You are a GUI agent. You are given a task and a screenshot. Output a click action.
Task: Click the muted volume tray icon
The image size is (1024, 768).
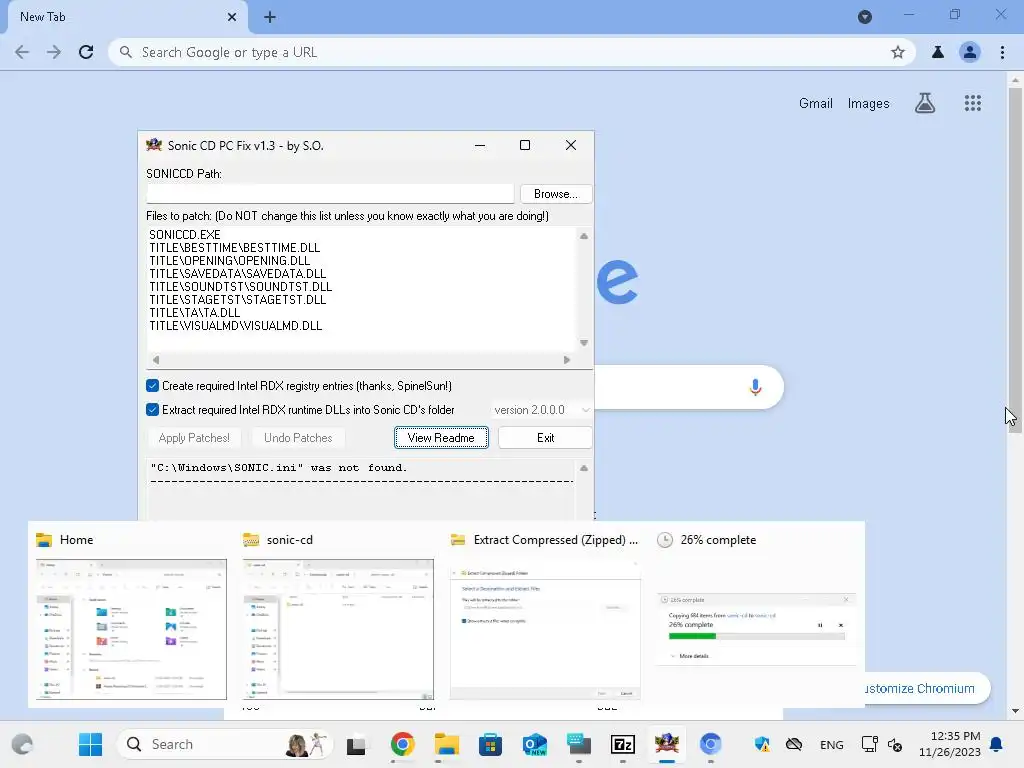[x=895, y=745]
